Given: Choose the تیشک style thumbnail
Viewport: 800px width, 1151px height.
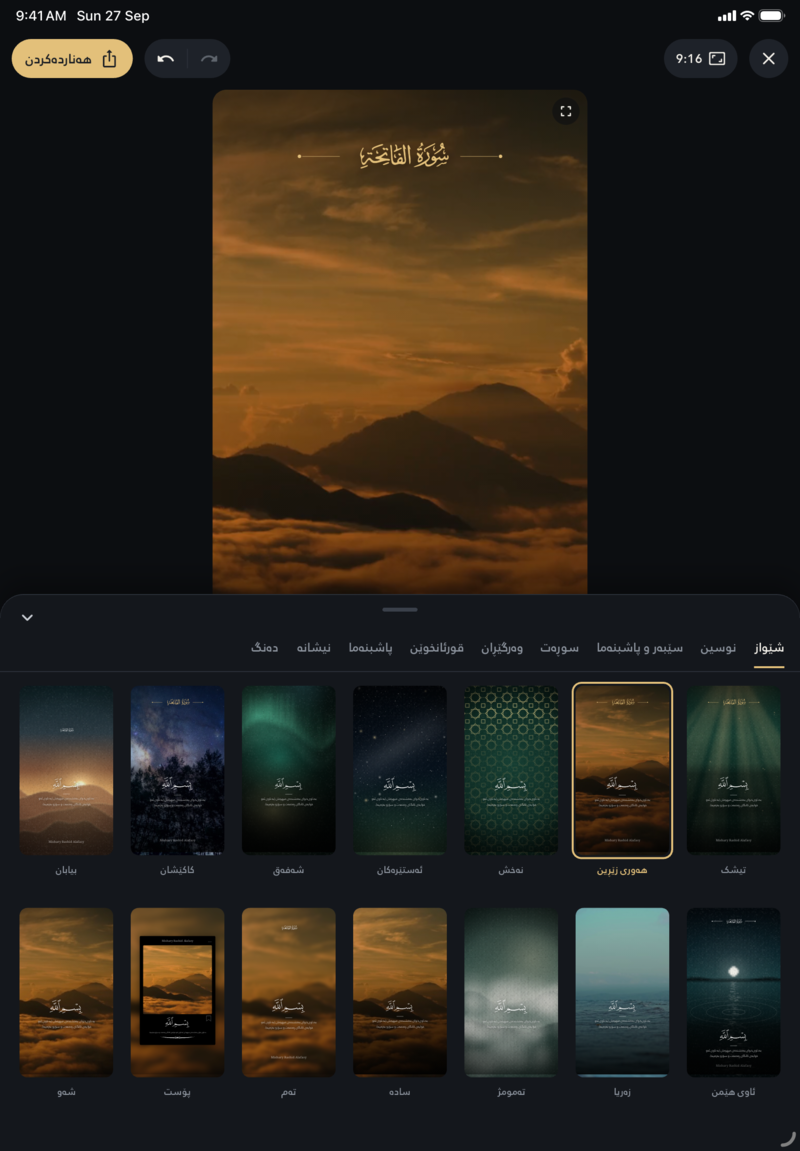Looking at the screenshot, I should pyautogui.click(x=733, y=770).
